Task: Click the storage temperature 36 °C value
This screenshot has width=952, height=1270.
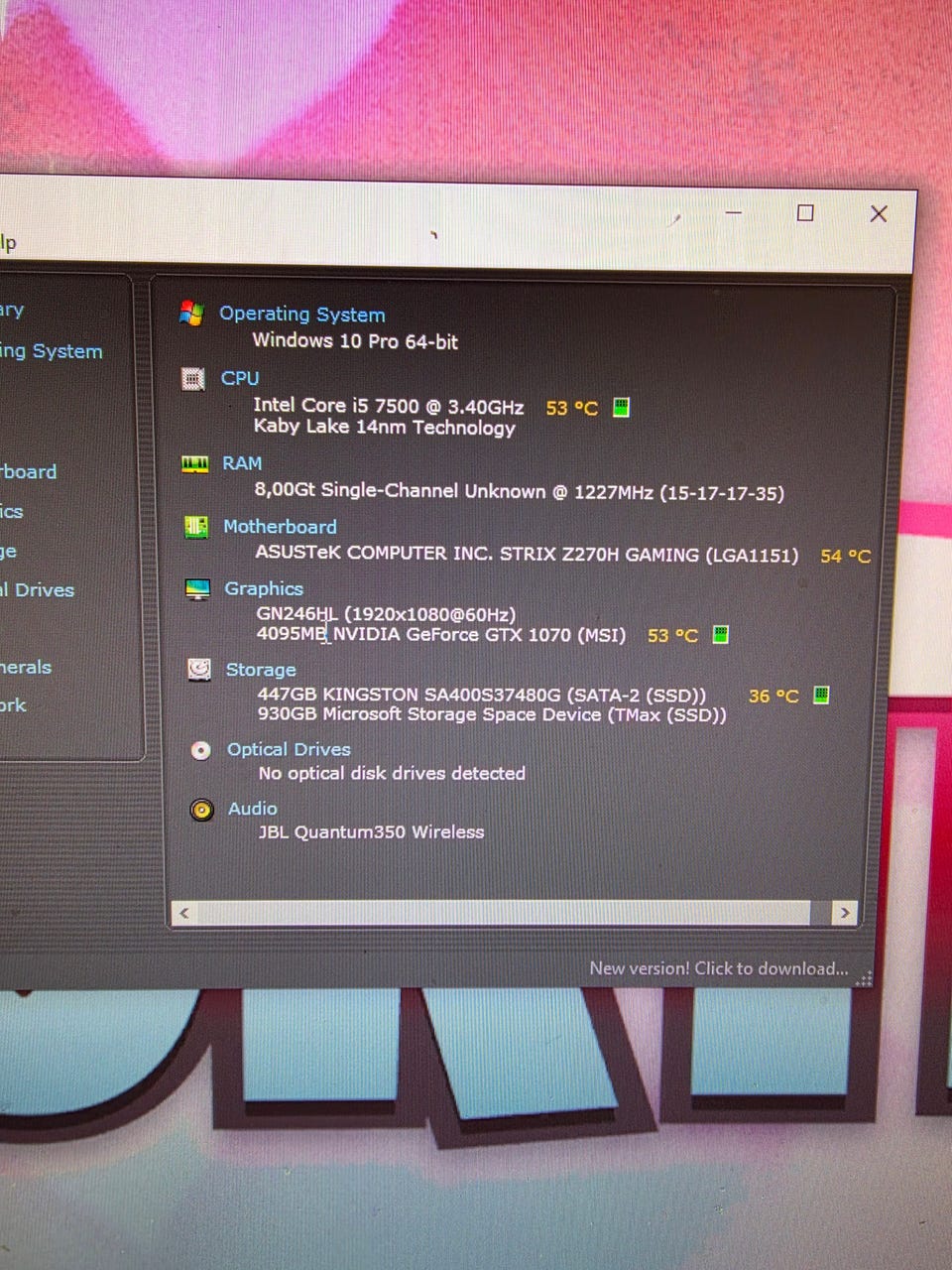Action: (x=773, y=696)
